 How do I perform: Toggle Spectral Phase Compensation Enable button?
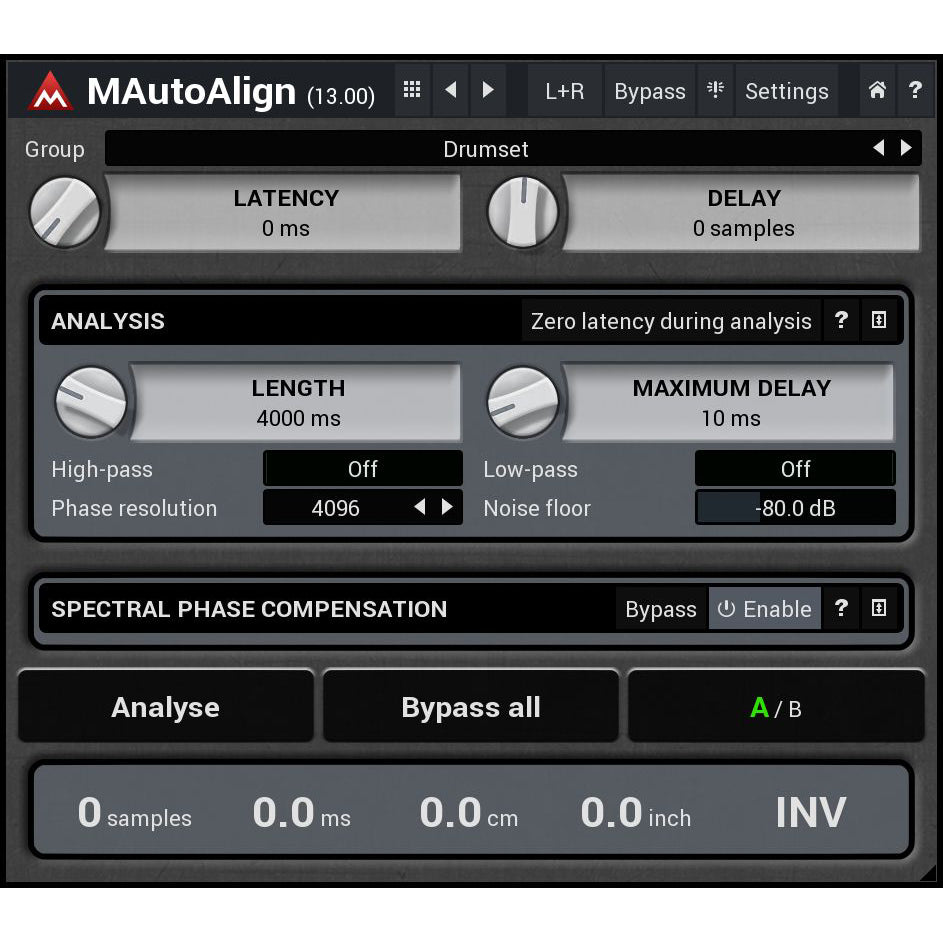pos(765,609)
